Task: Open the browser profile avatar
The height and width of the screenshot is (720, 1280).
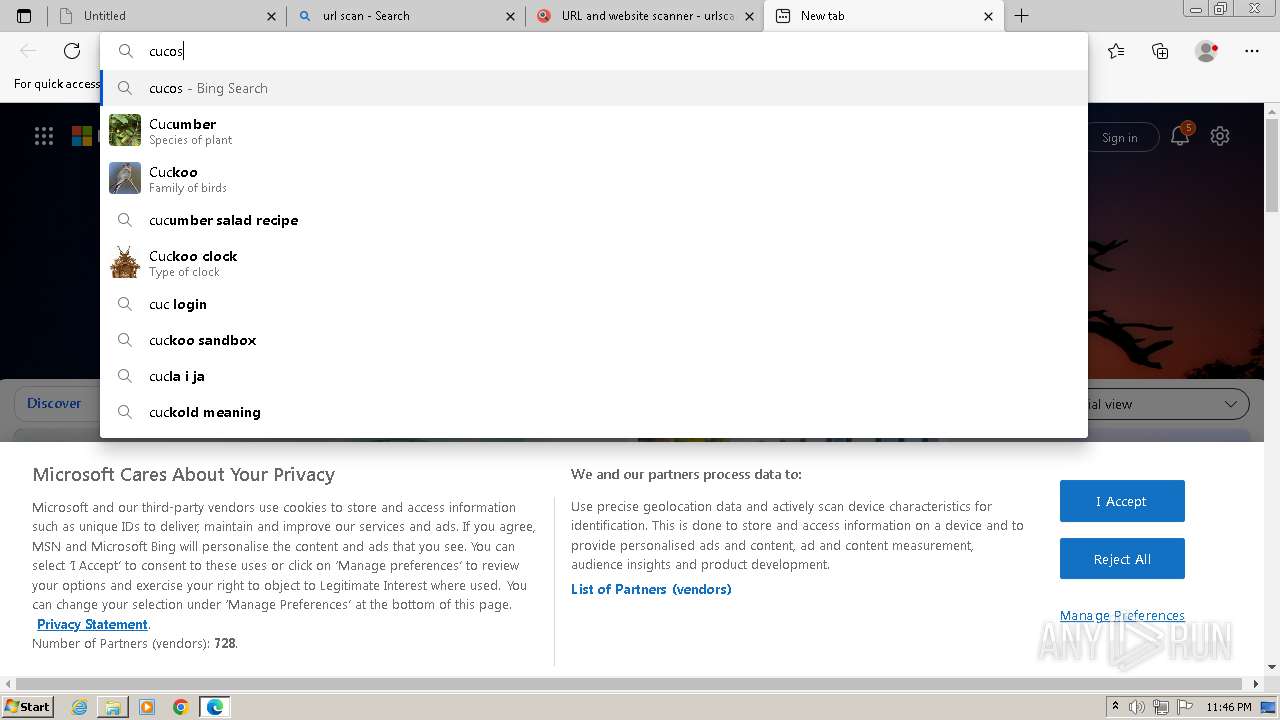Action: pyautogui.click(x=1207, y=51)
